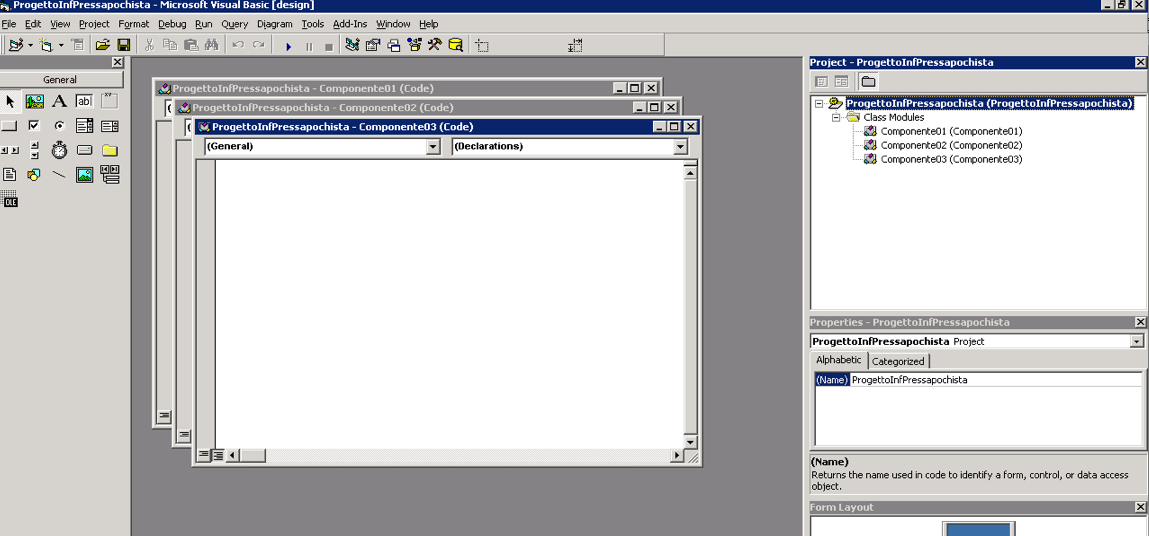Switch Componente03 to Procedure View

pos(204,455)
